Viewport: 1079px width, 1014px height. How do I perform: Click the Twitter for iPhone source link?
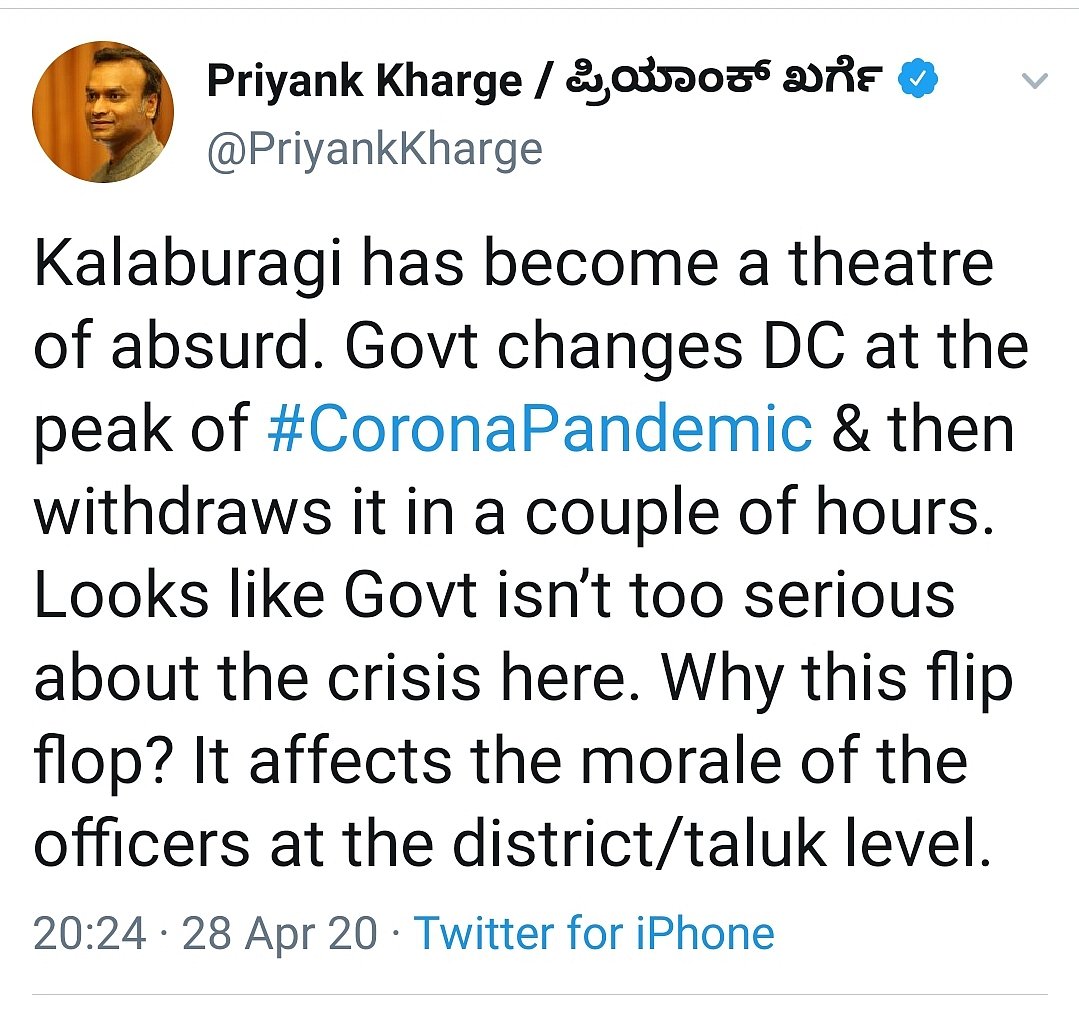click(595, 933)
